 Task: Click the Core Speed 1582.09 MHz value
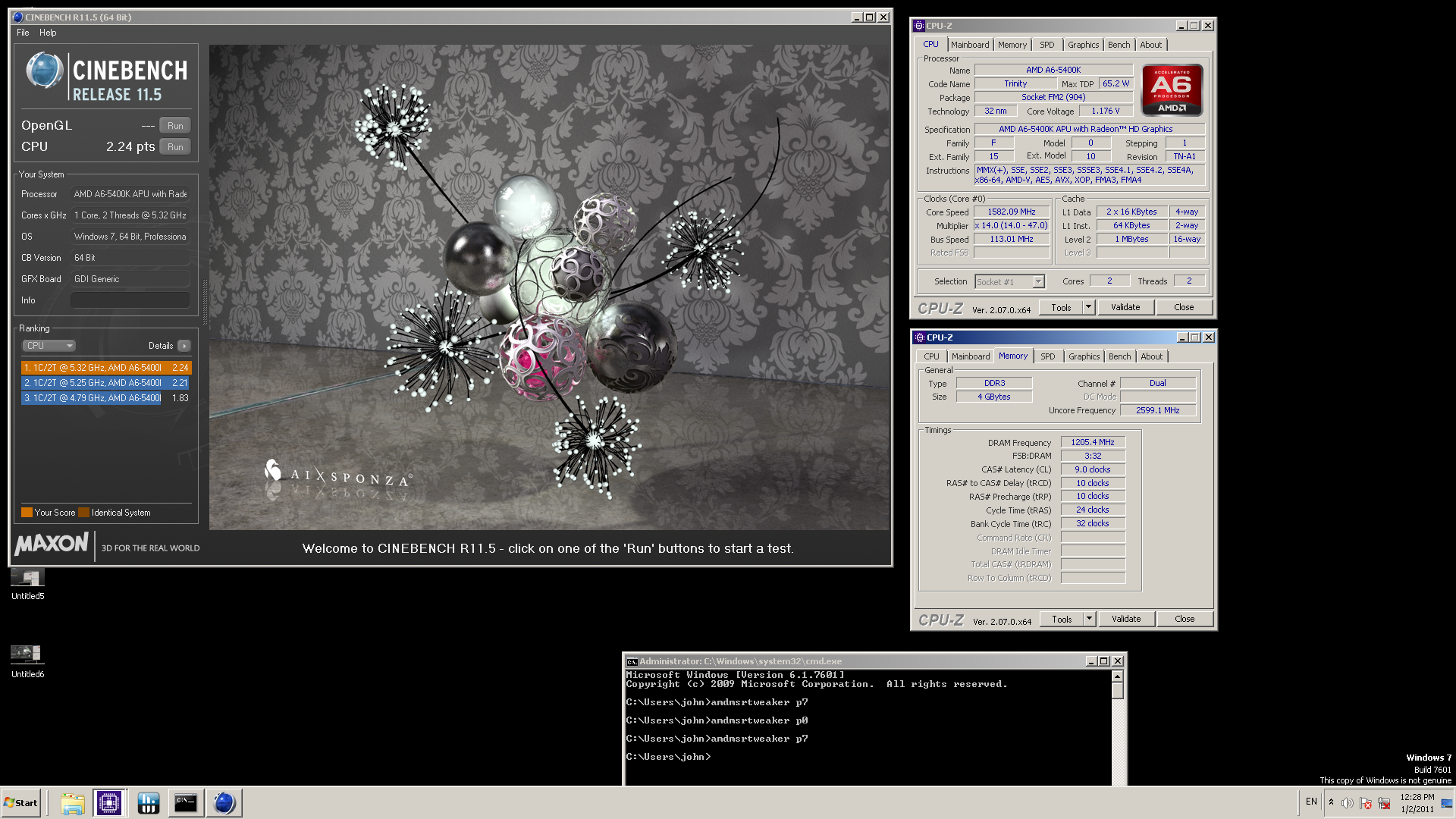point(1012,212)
